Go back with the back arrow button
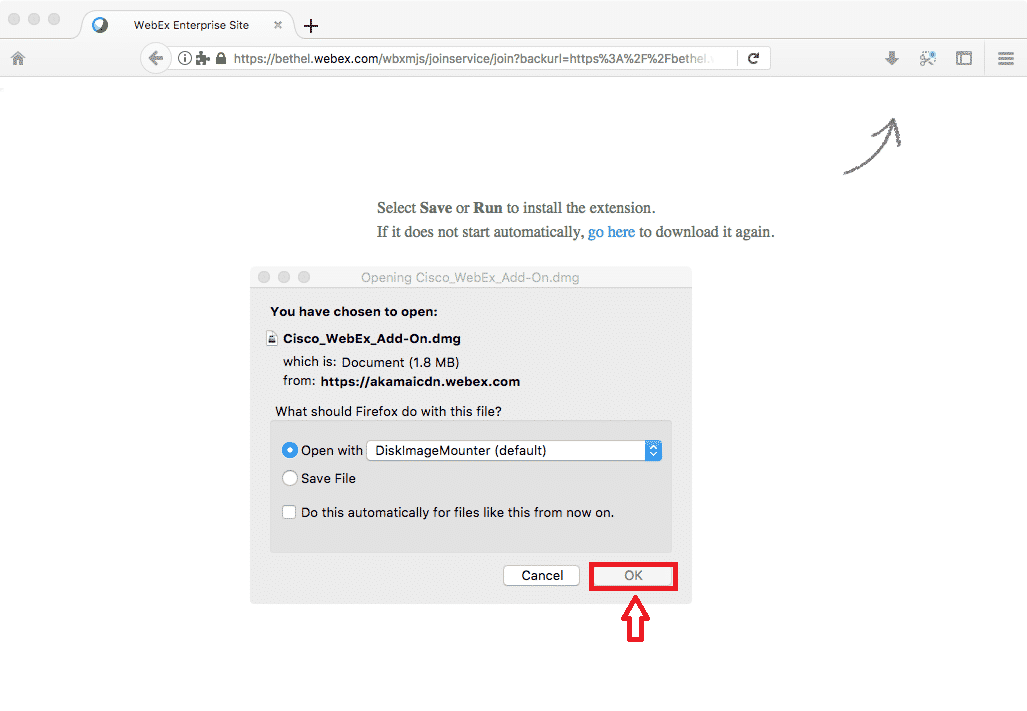This screenshot has height=711, width=1027. coord(155,58)
